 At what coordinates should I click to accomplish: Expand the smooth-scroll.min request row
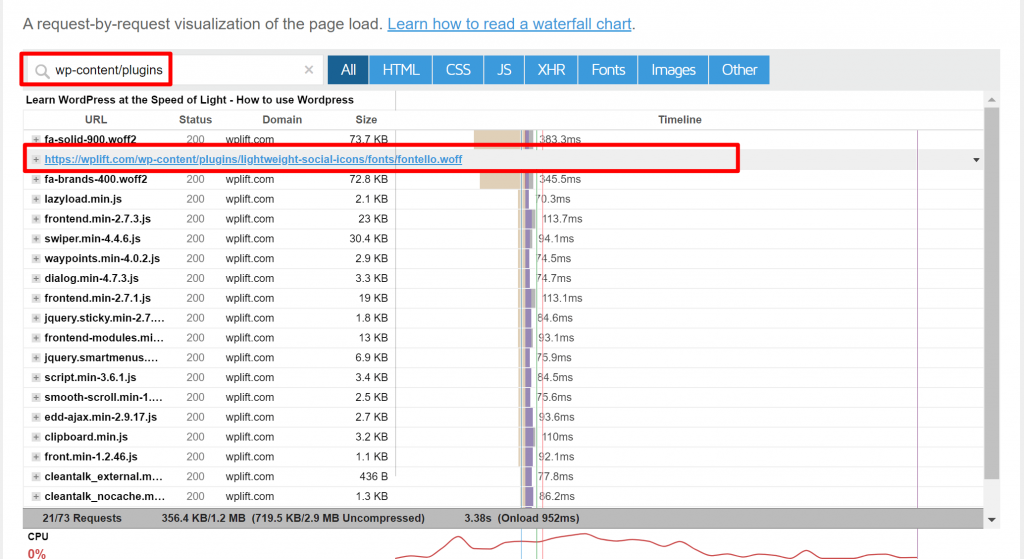[x=36, y=397]
